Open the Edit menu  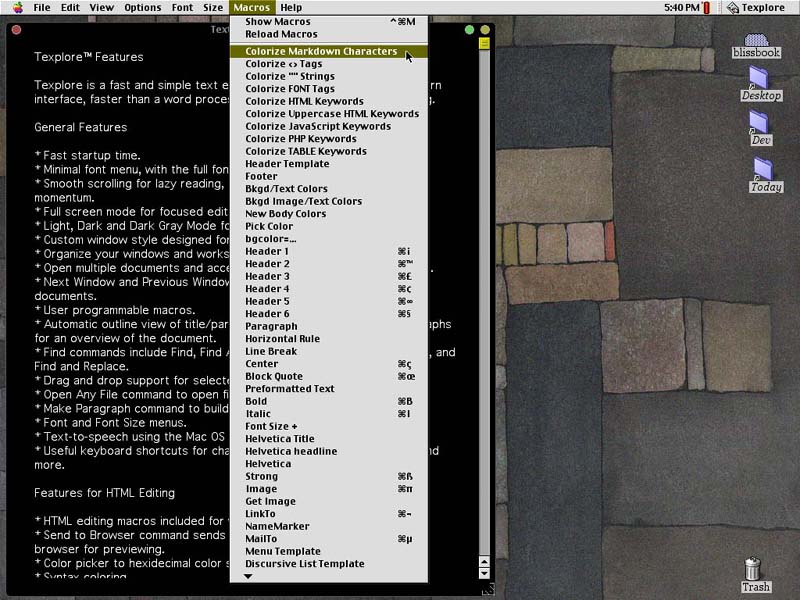[x=70, y=7]
